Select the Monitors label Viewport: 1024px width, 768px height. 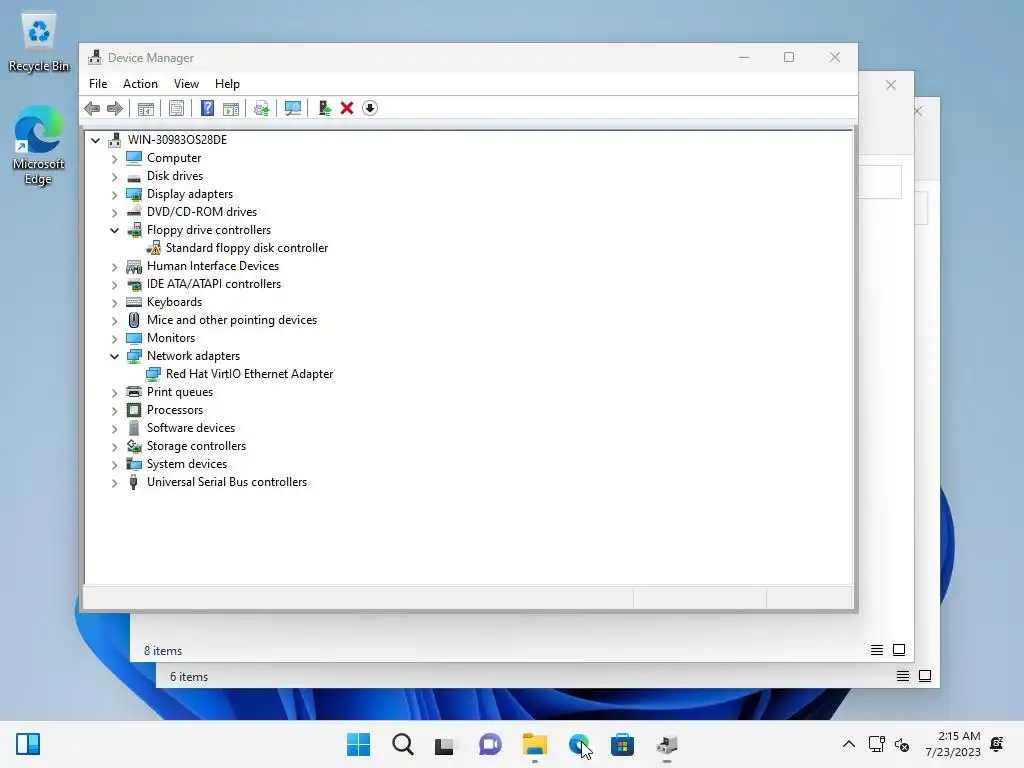click(x=171, y=338)
